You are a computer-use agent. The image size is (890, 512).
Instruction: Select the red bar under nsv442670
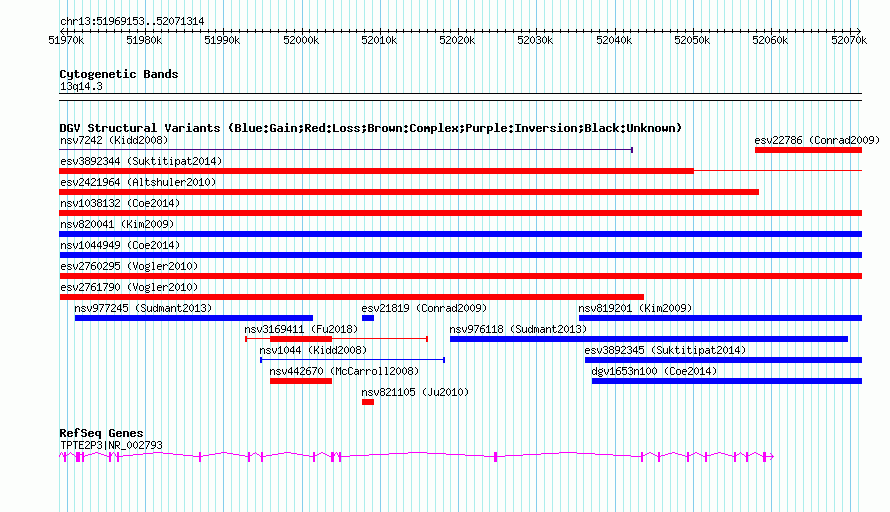click(301, 381)
